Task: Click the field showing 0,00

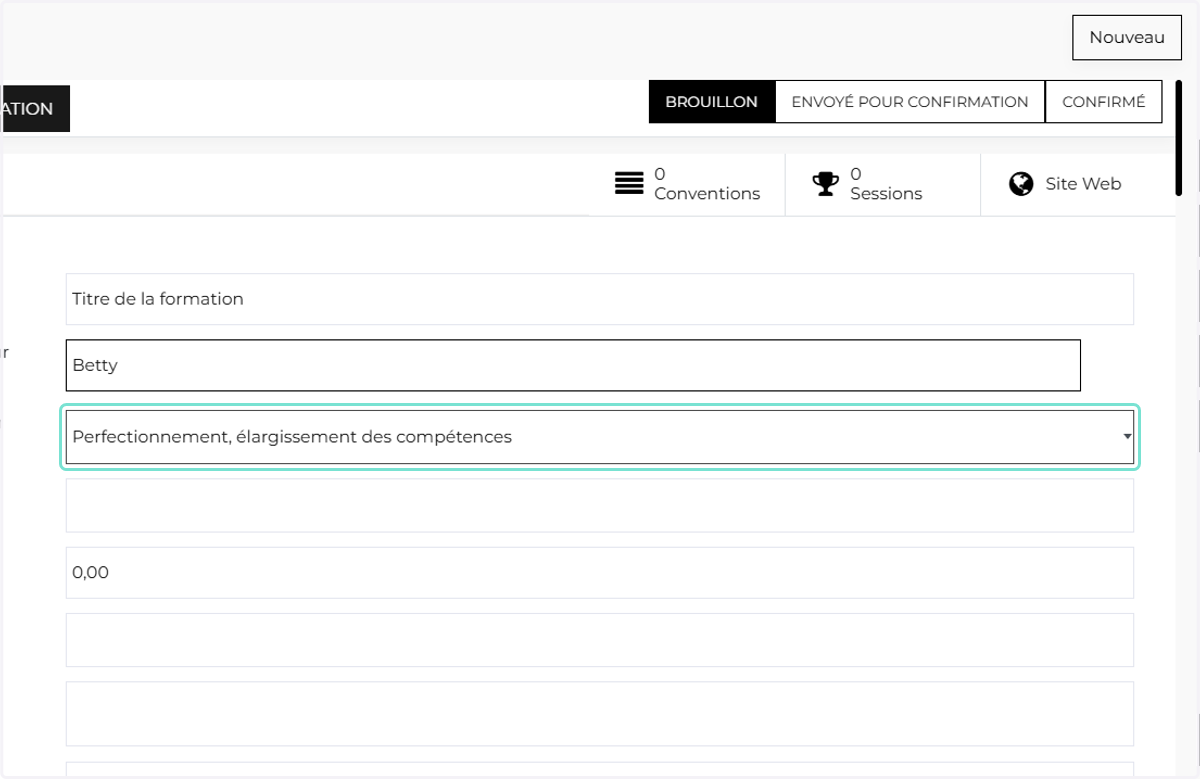Action: tap(600, 573)
